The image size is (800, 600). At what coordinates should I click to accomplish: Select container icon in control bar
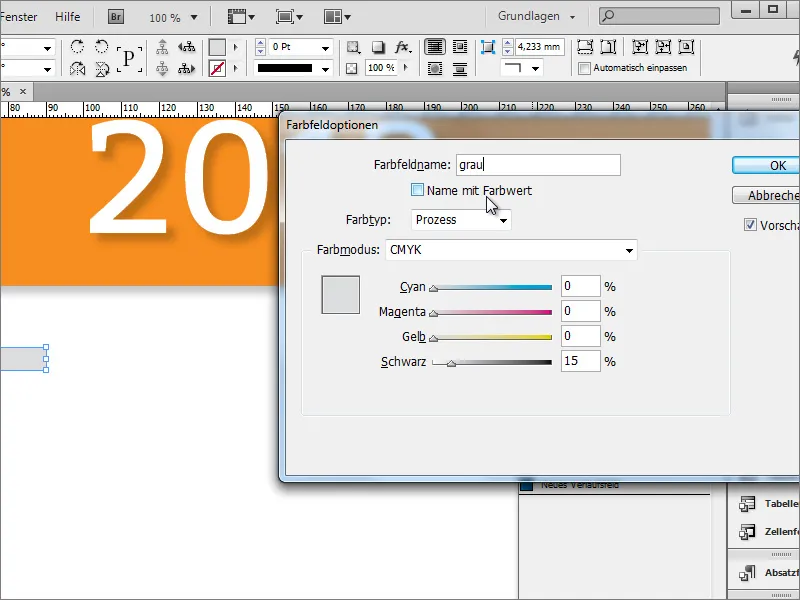tap(162, 47)
